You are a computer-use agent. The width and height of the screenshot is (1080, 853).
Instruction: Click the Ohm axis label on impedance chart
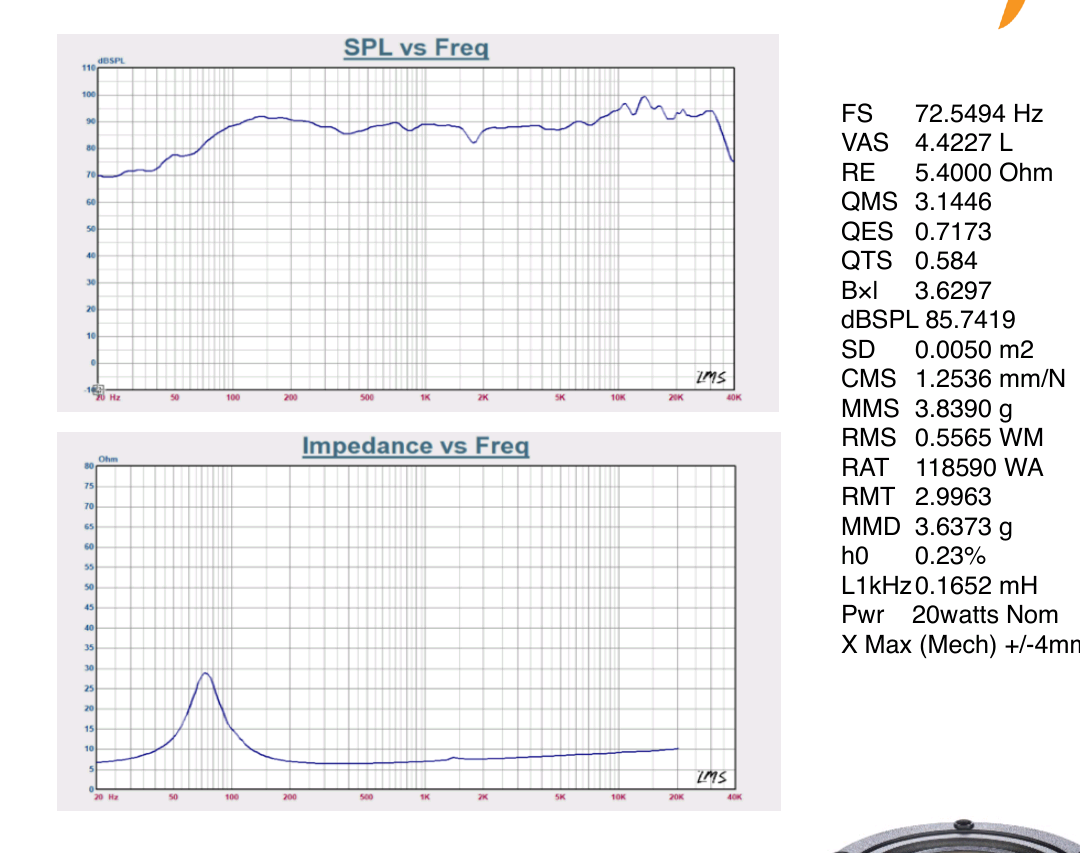click(x=108, y=459)
